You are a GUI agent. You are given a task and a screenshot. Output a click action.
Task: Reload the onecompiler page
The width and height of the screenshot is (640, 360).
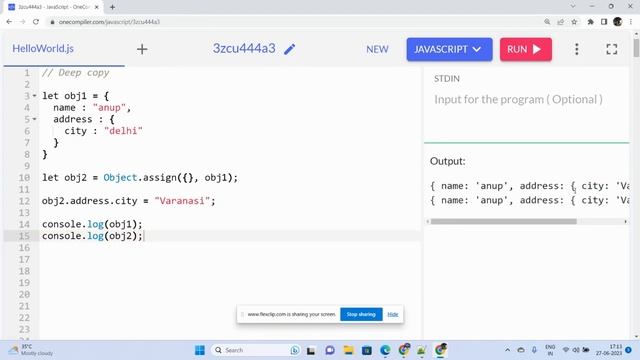point(36,22)
